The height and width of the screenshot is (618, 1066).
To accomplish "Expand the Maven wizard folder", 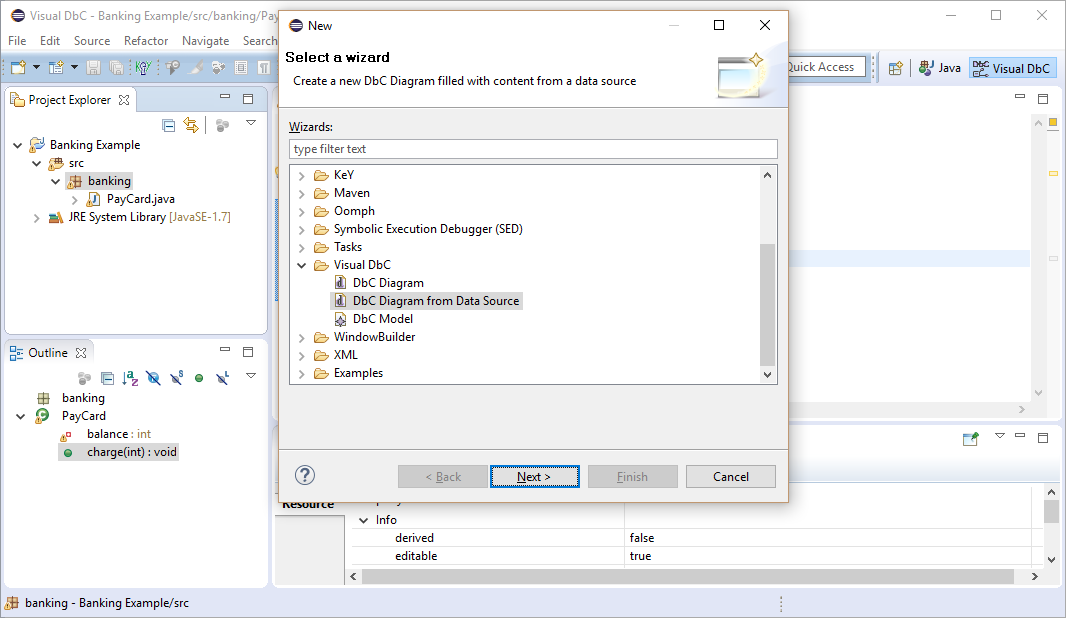I will (302, 194).
